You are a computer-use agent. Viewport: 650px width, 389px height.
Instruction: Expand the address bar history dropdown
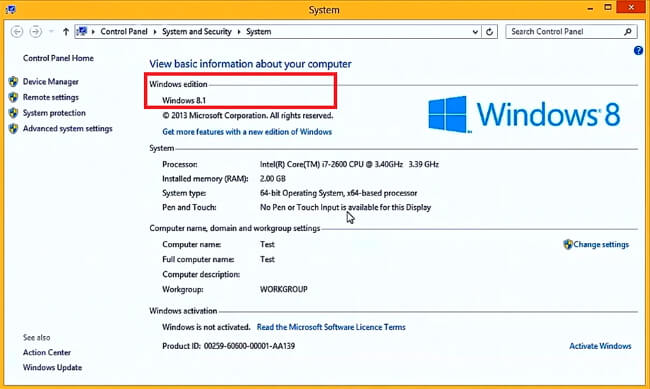pos(475,32)
